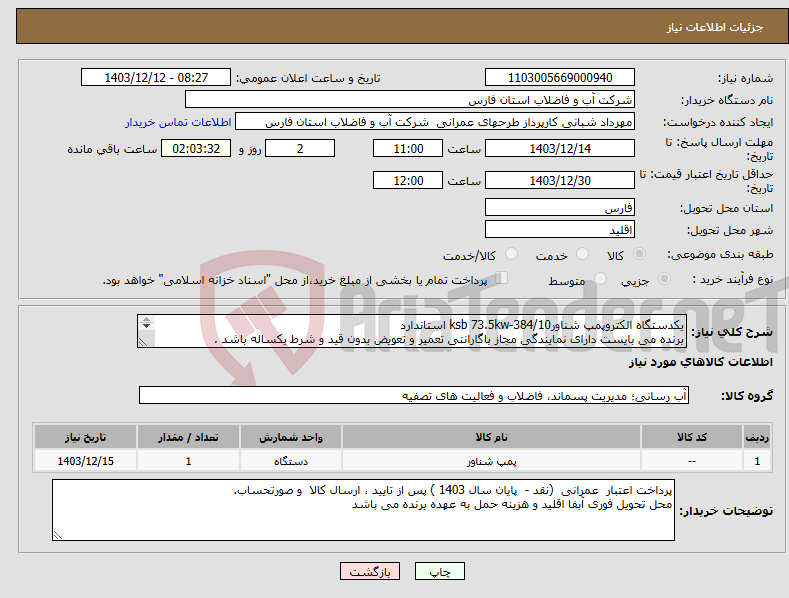Click the جزئیات اطلاعات نیاز header title
This screenshot has width=789, height=598.
715,27
